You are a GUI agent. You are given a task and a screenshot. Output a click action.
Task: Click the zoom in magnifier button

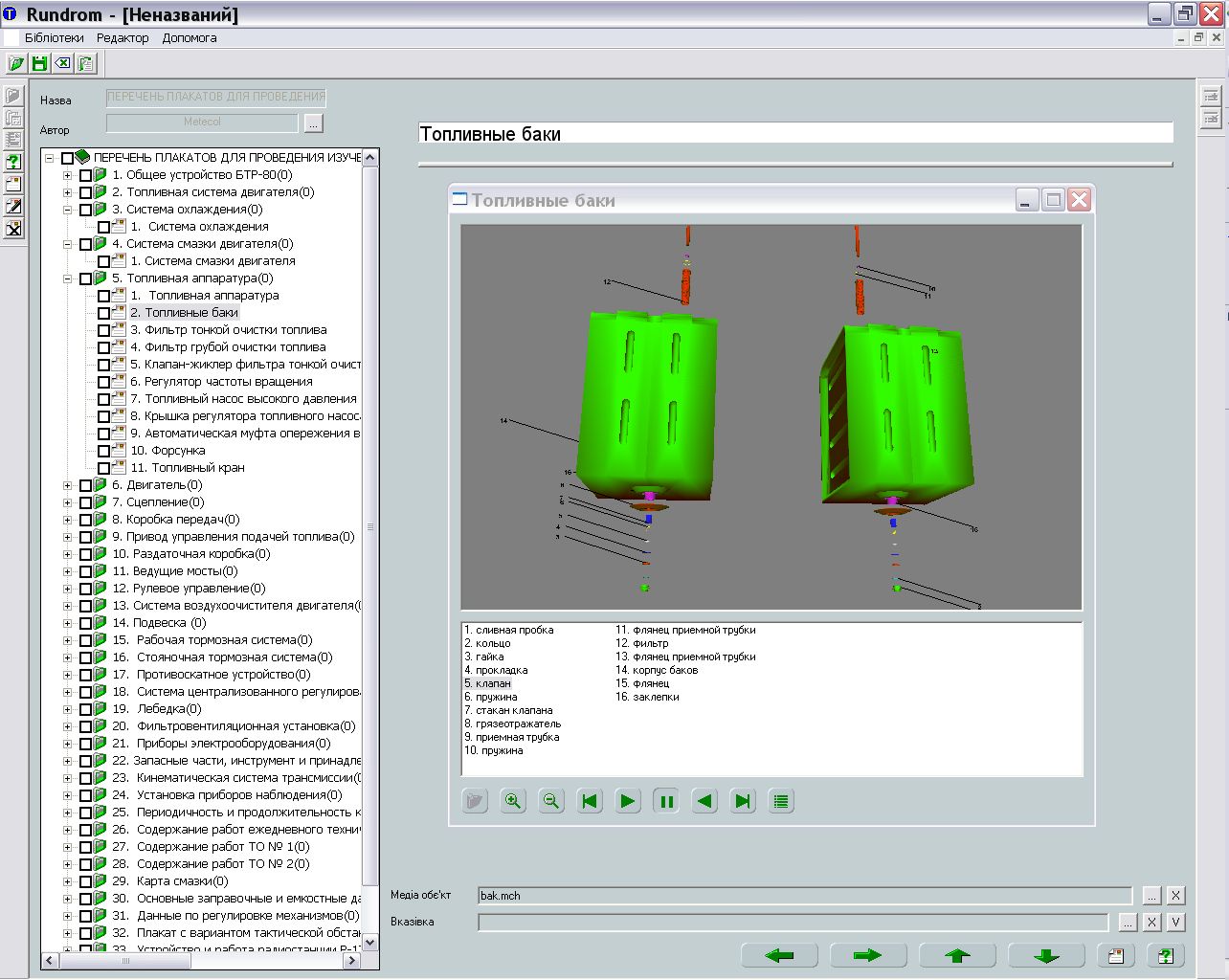[513, 801]
